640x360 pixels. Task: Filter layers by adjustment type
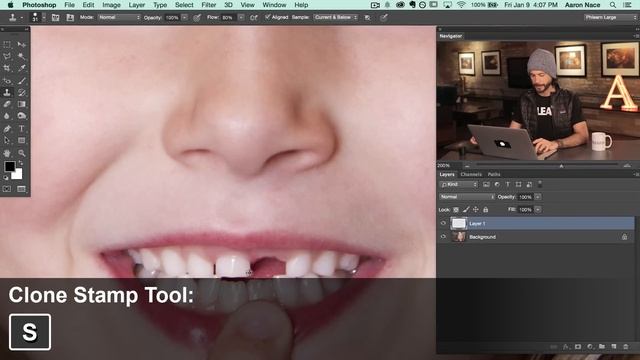[x=497, y=184]
